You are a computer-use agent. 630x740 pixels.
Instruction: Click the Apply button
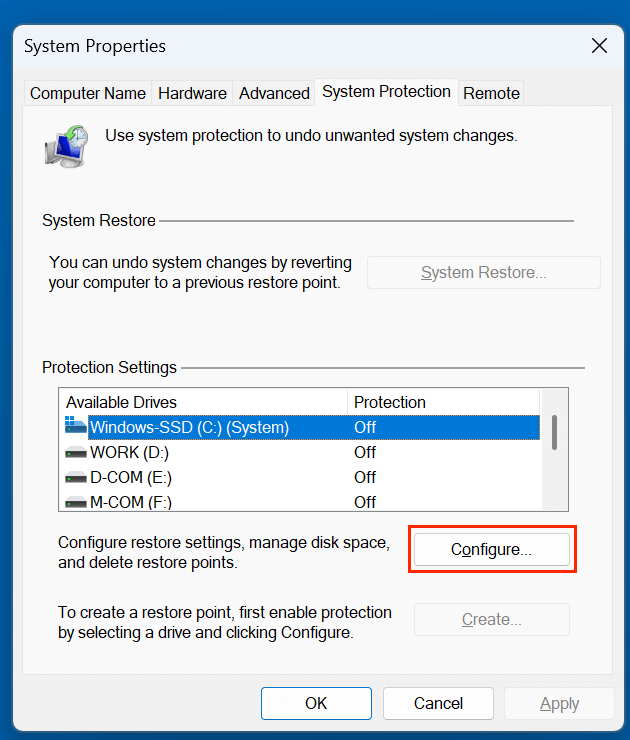pos(560,703)
